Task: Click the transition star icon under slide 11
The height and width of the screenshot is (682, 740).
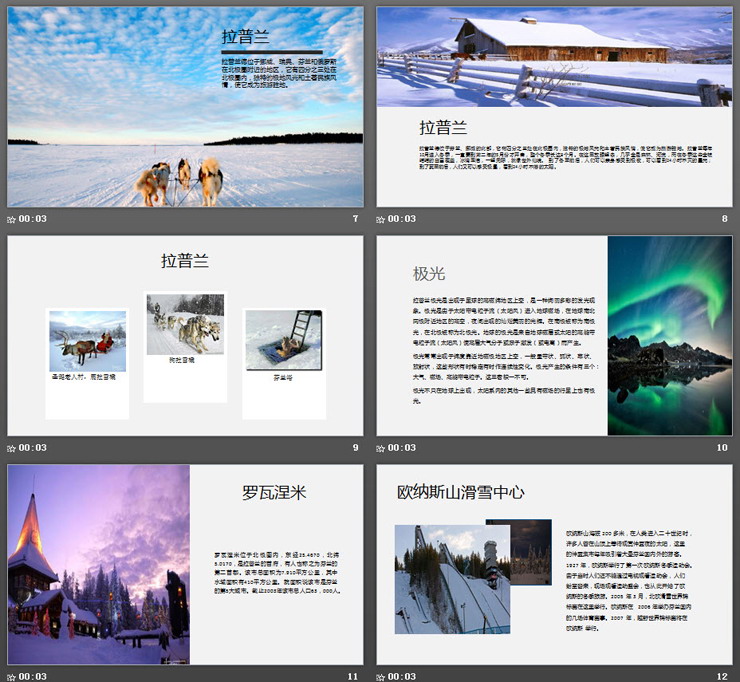Action: (11, 677)
